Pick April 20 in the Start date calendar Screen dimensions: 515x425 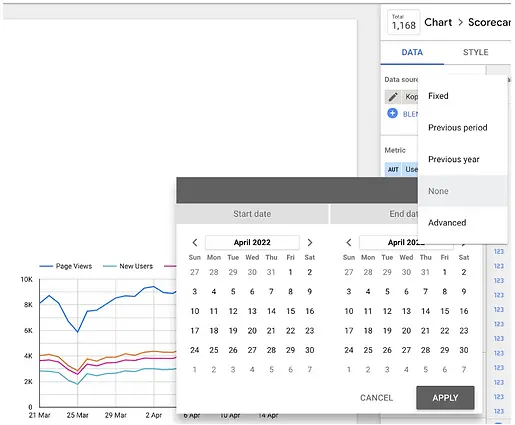(x=252, y=331)
